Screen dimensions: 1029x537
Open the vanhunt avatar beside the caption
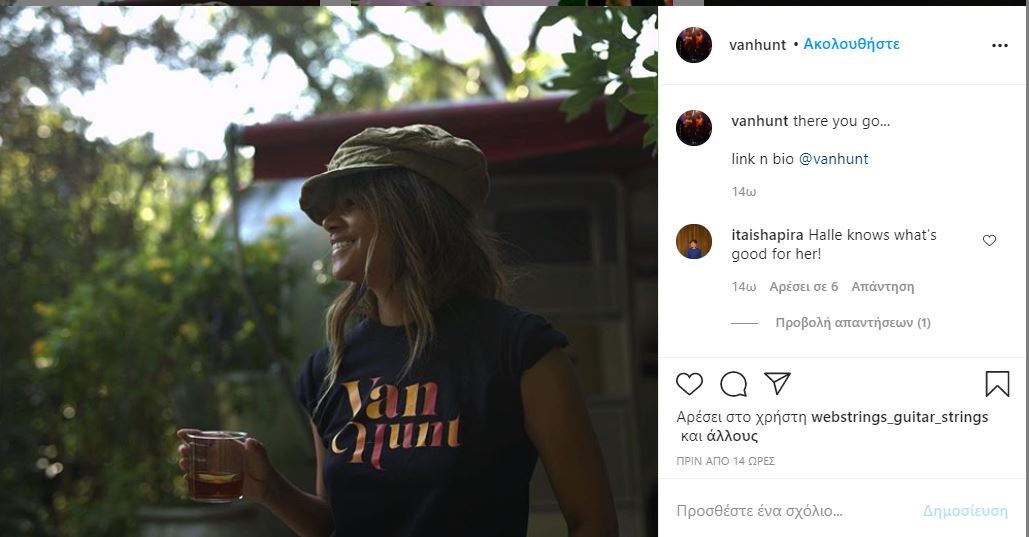(x=694, y=128)
